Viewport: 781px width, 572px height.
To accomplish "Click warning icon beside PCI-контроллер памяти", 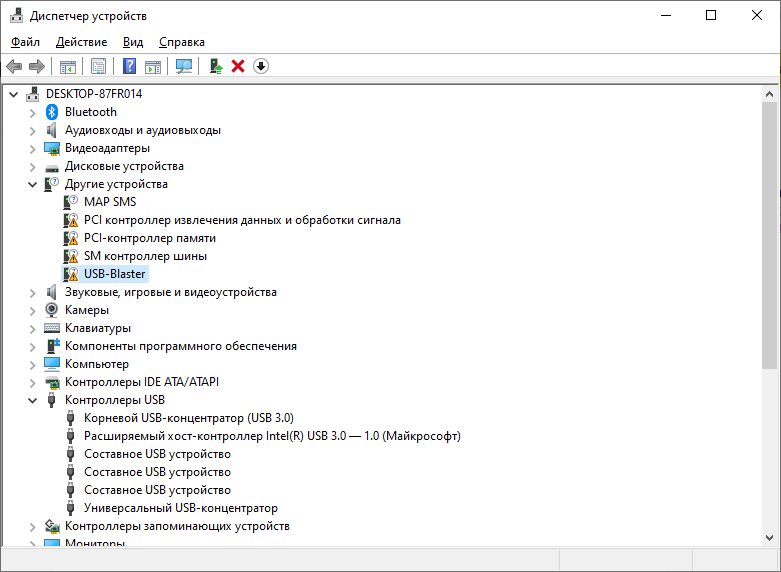I will coord(71,238).
